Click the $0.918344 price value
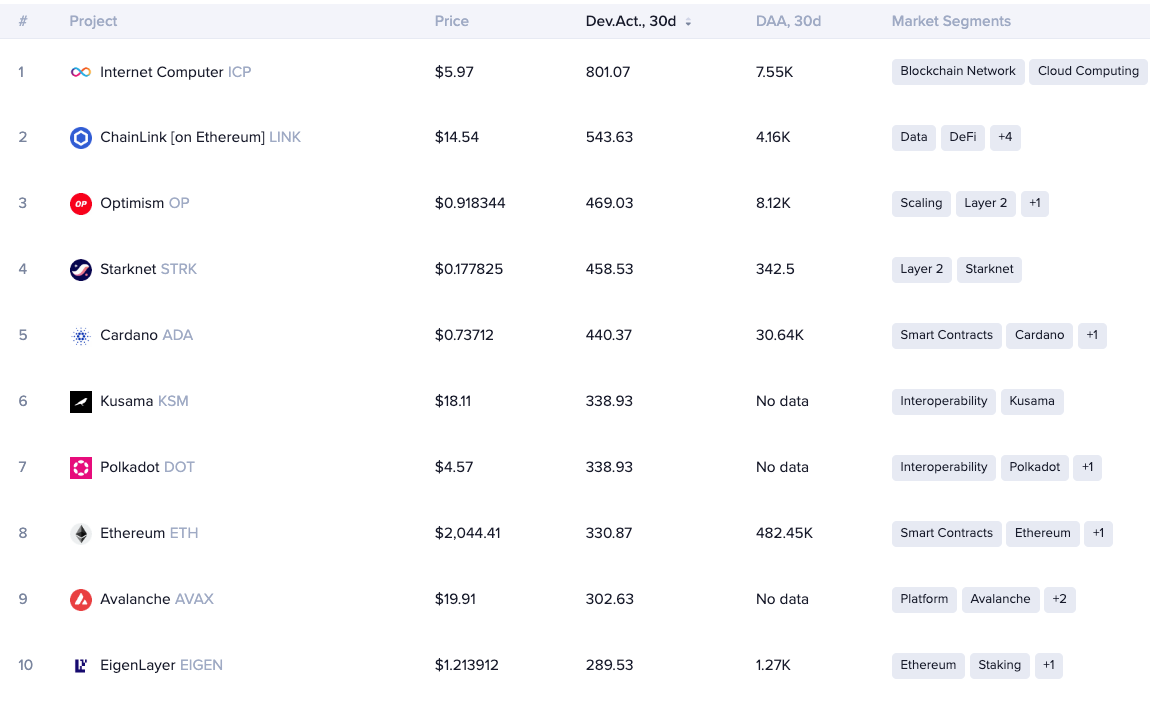The width and height of the screenshot is (1150, 721). coord(470,203)
